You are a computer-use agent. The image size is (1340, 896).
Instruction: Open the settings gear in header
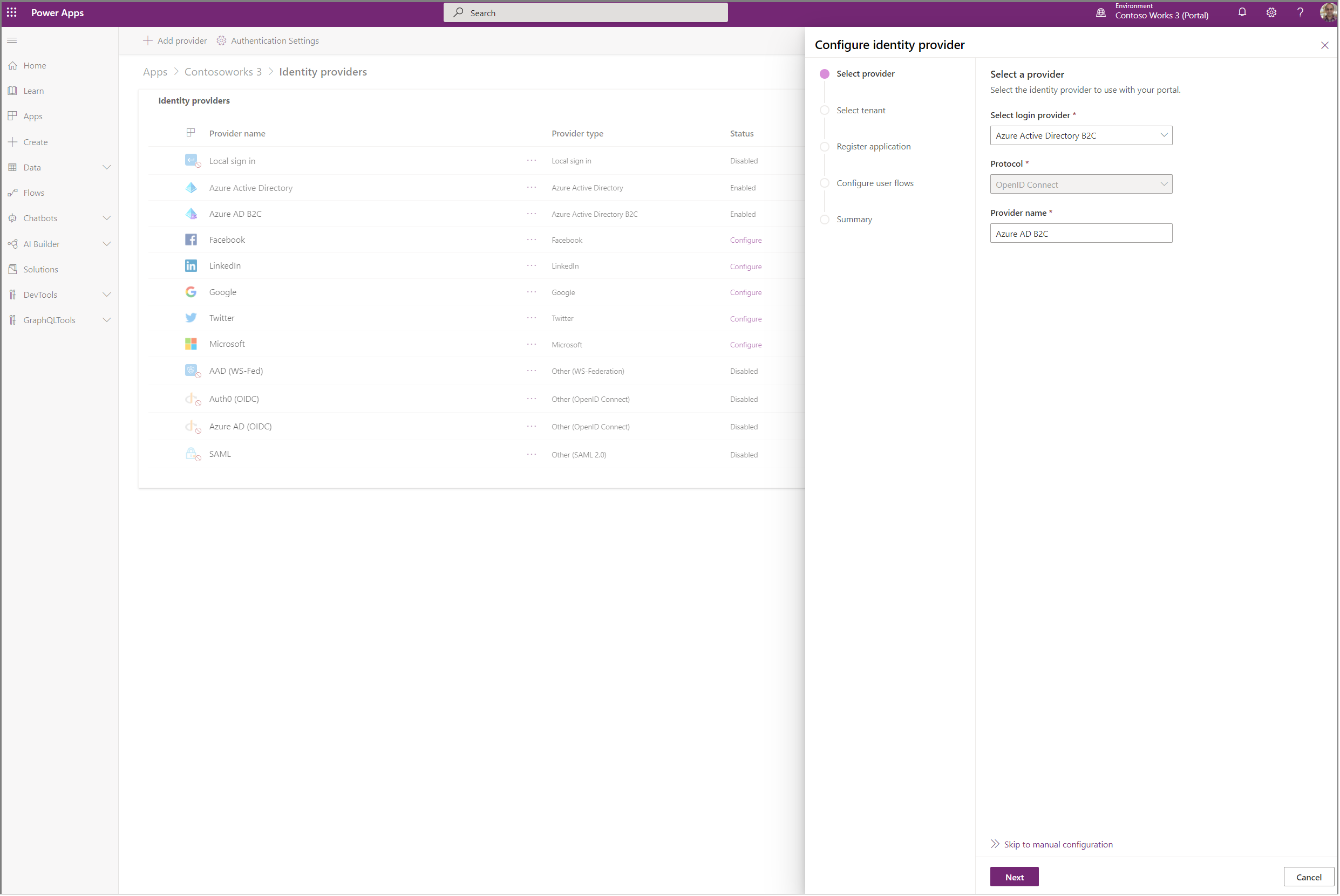coord(1271,12)
